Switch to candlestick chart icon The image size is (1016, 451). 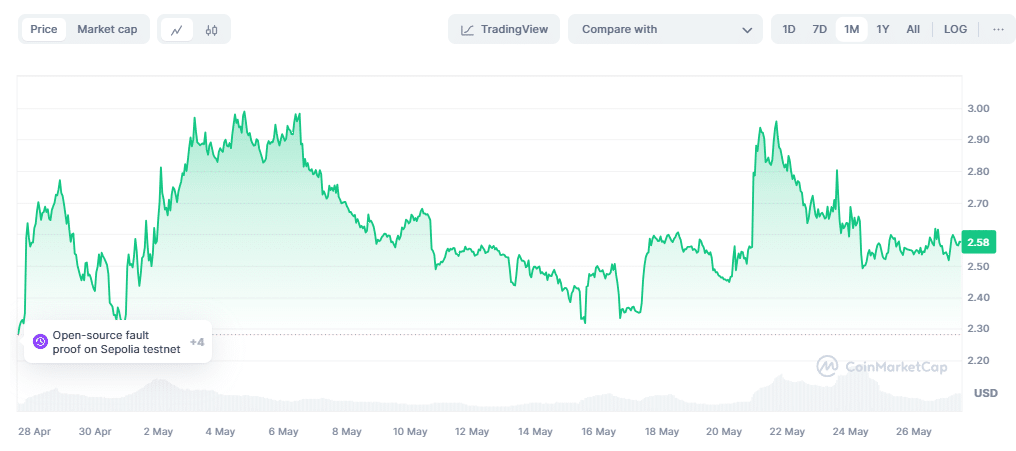click(211, 30)
